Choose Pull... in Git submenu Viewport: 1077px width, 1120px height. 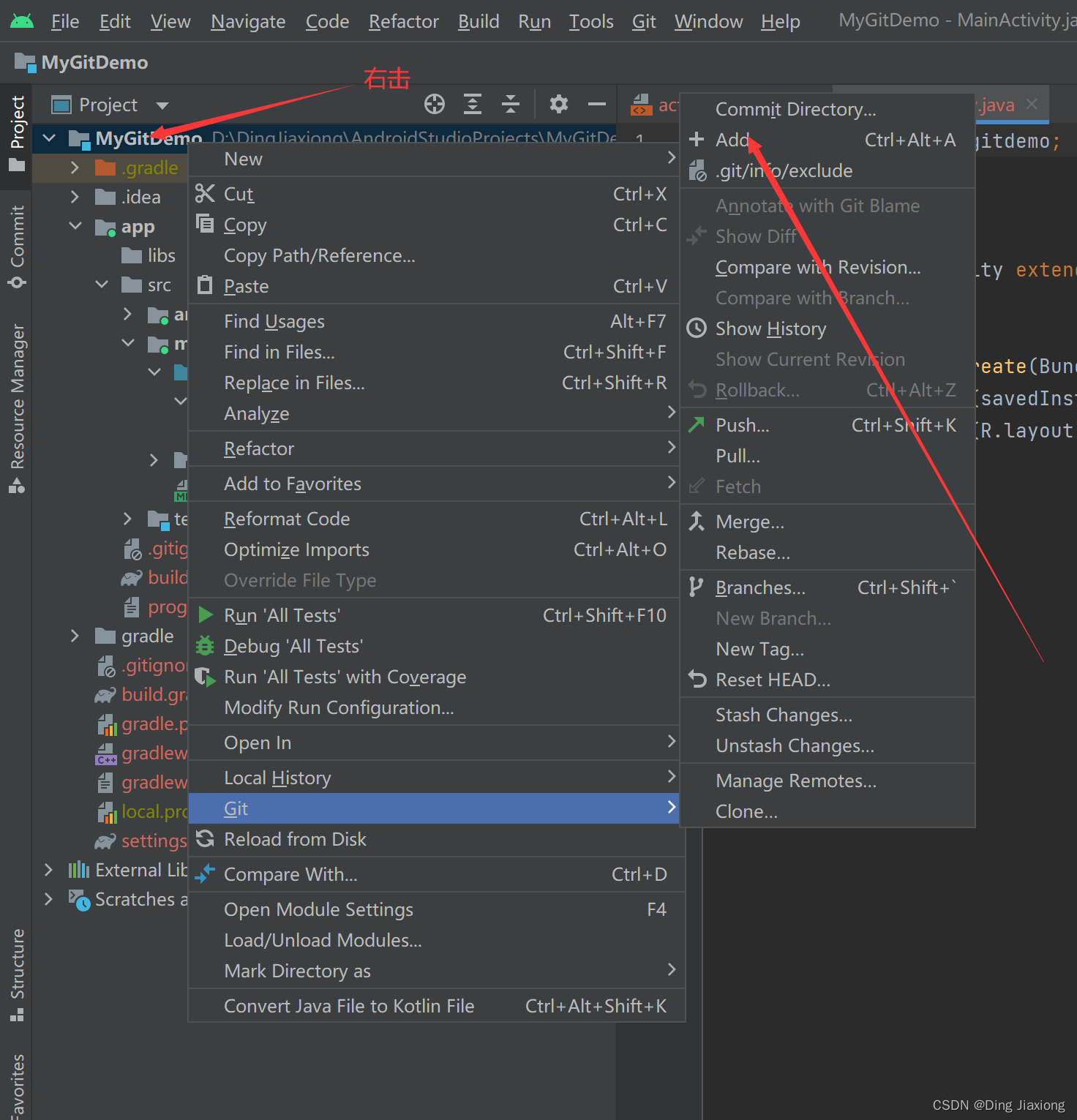[x=828, y=456]
